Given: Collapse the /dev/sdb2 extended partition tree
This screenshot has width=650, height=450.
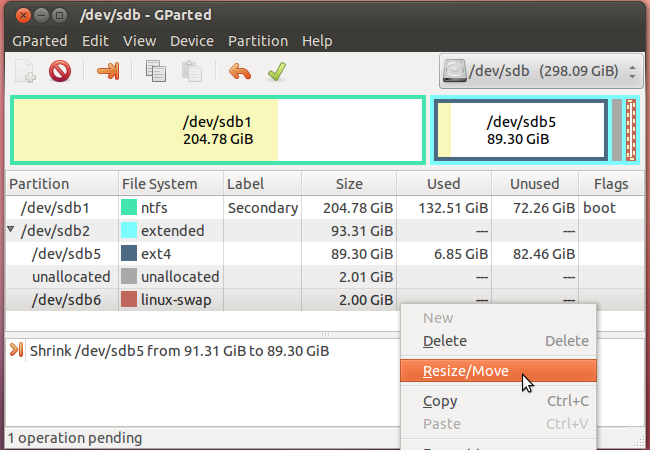Looking at the screenshot, I should (11, 229).
